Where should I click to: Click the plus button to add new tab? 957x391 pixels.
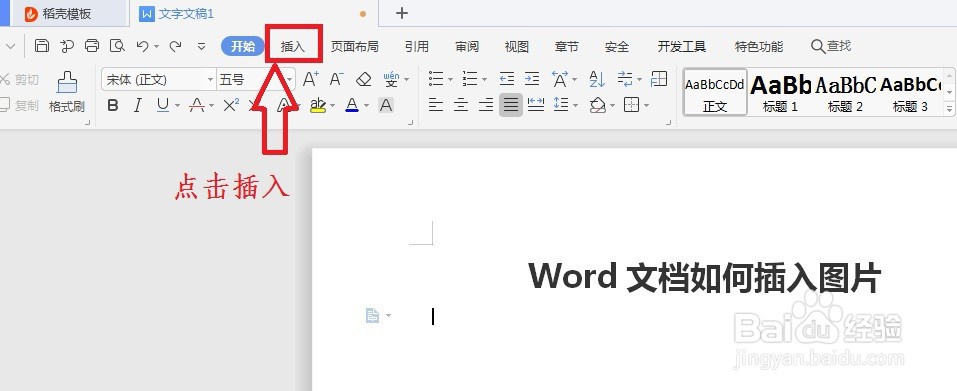[402, 13]
